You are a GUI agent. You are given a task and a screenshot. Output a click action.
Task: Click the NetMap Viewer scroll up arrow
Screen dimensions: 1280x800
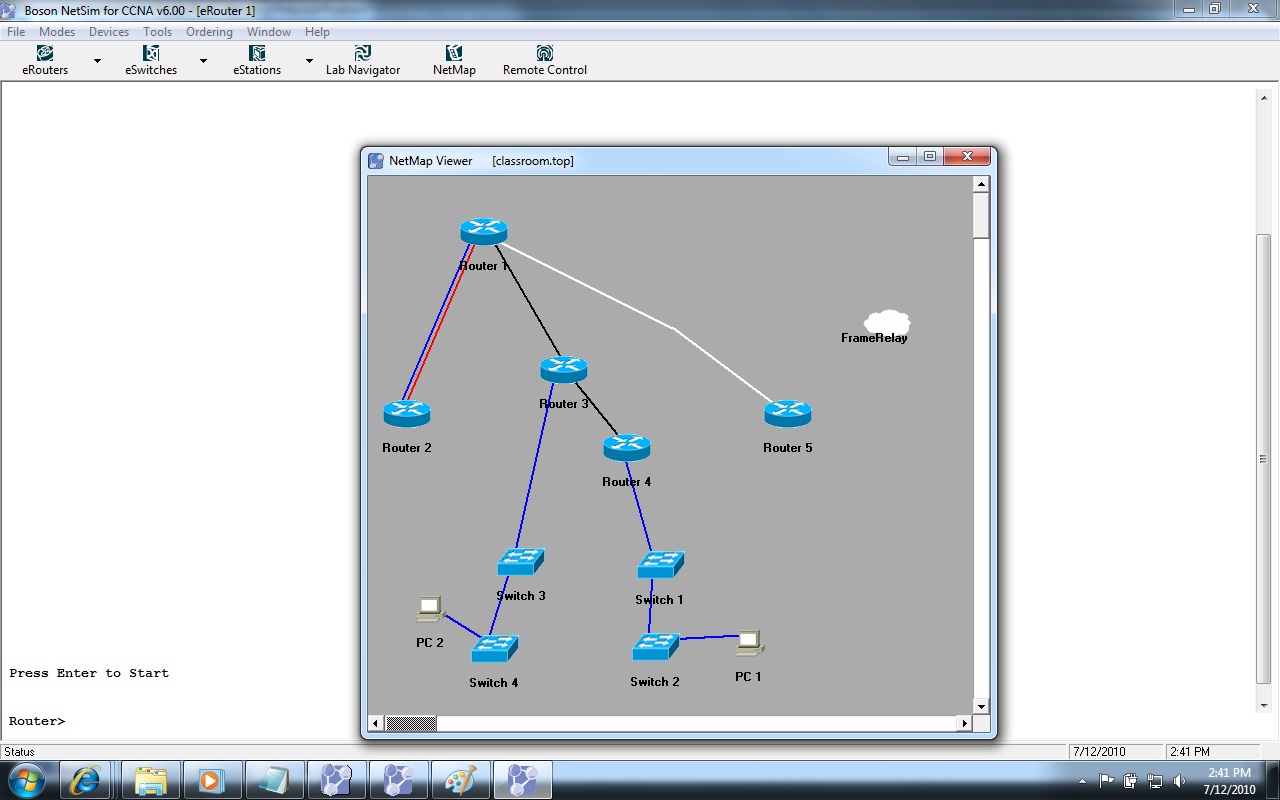(x=981, y=184)
